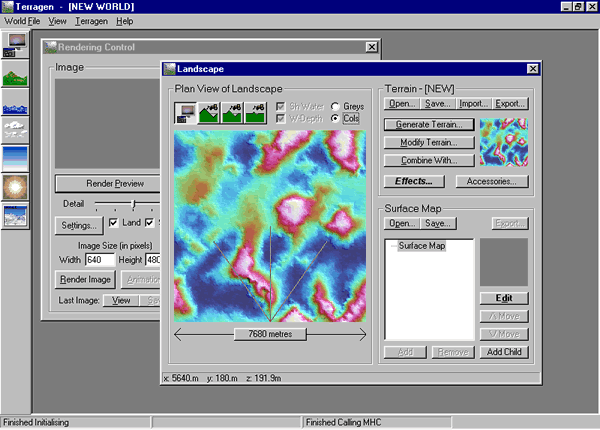Click Modify Terrain... button

(429, 143)
